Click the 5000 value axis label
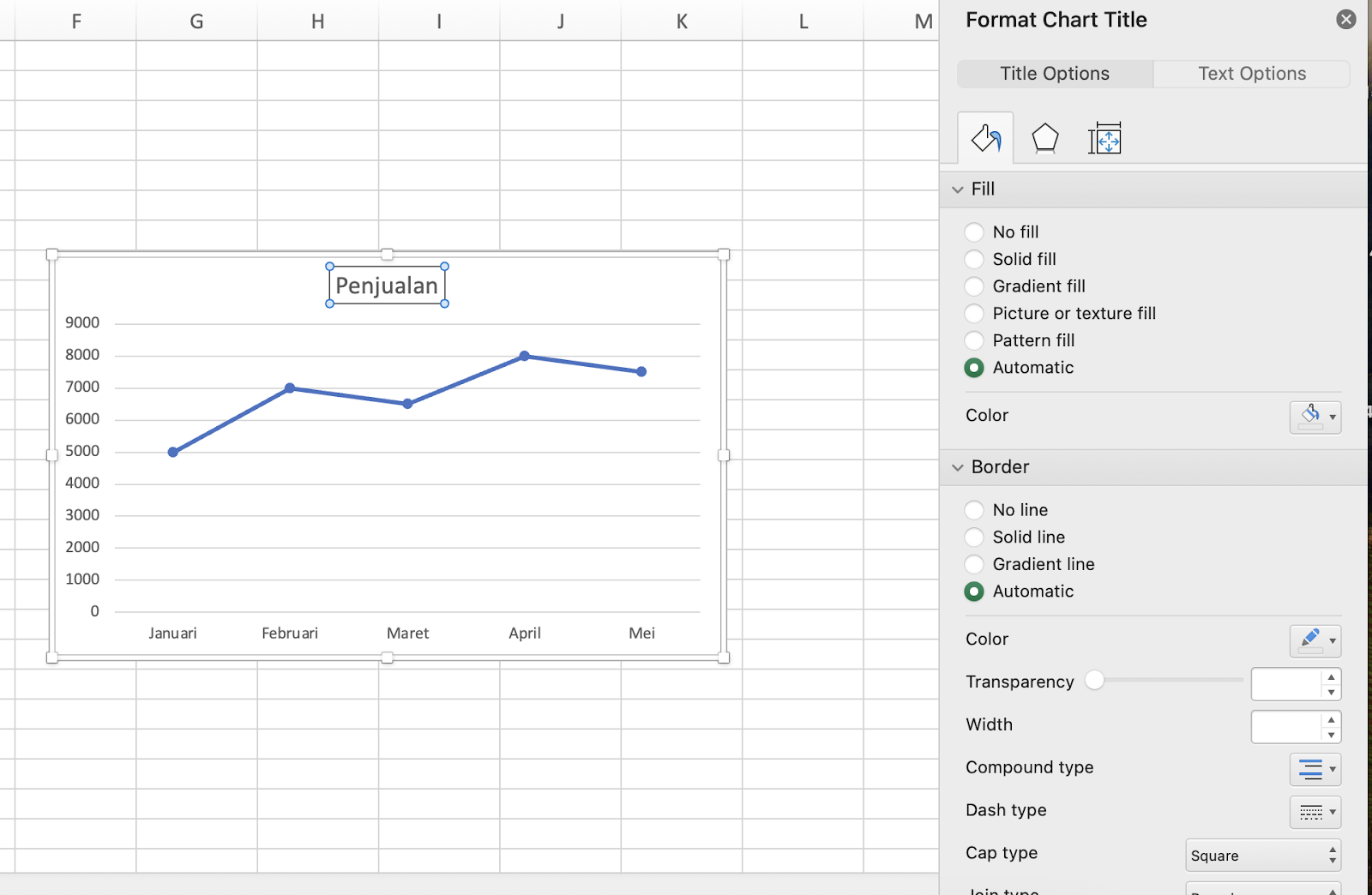The width and height of the screenshot is (1372, 895). click(82, 451)
